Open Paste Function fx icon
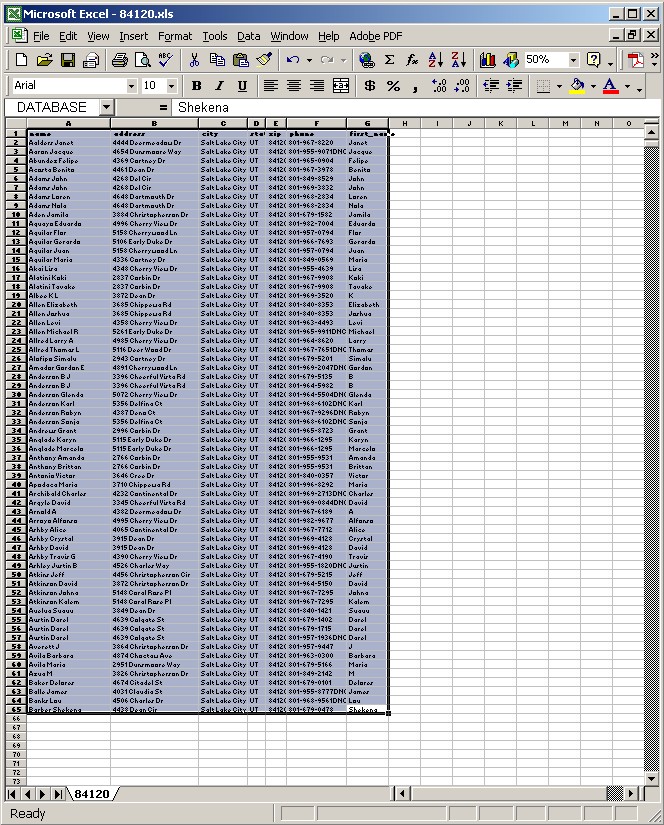Viewport: 664px width, 825px height. (x=412, y=60)
